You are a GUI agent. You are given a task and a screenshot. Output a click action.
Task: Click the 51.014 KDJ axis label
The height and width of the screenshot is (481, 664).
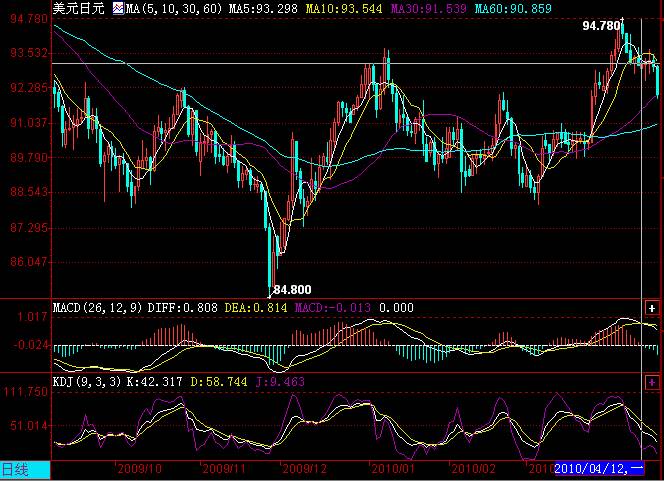click(x=29, y=426)
